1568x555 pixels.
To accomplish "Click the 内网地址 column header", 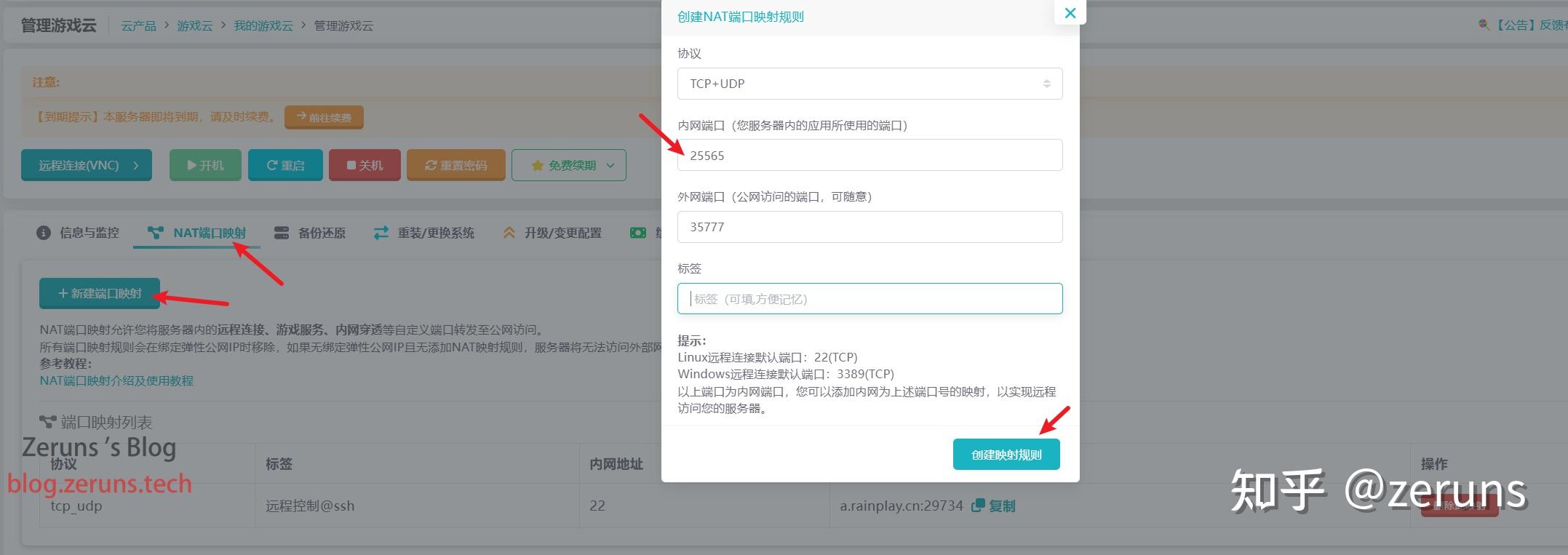I will [x=616, y=463].
